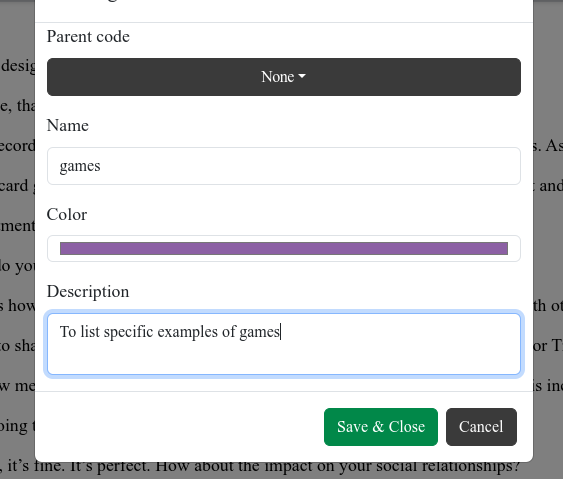
Task: Click the dialog footer left of Save & Close
Action: coord(180,427)
